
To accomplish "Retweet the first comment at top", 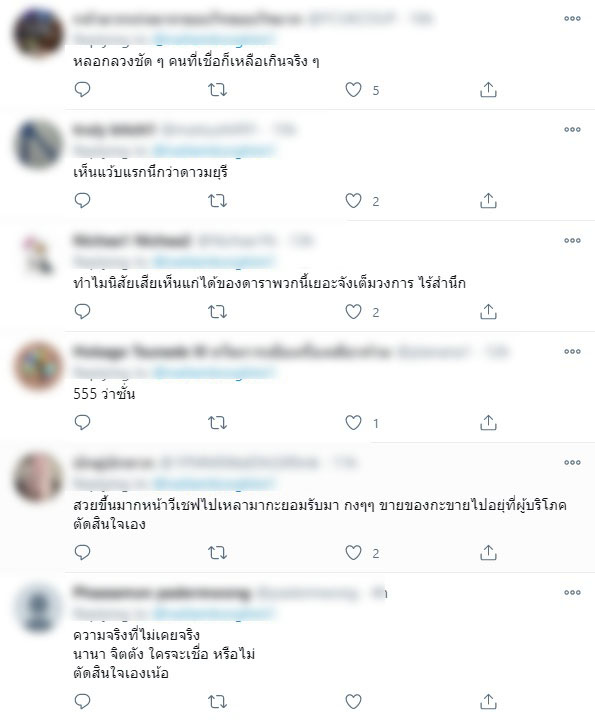I will (x=217, y=90).
